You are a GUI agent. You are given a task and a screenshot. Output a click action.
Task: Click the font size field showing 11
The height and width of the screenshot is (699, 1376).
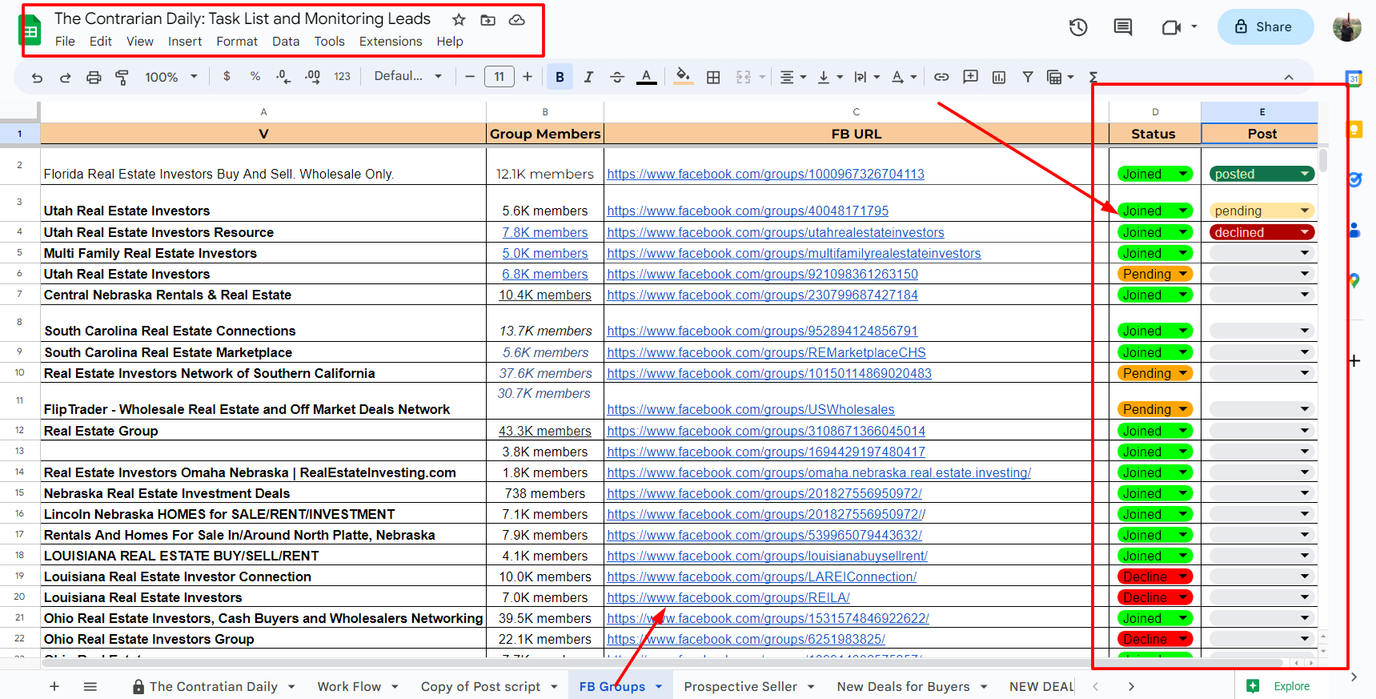pyautogui.click(x=499, y=77)
